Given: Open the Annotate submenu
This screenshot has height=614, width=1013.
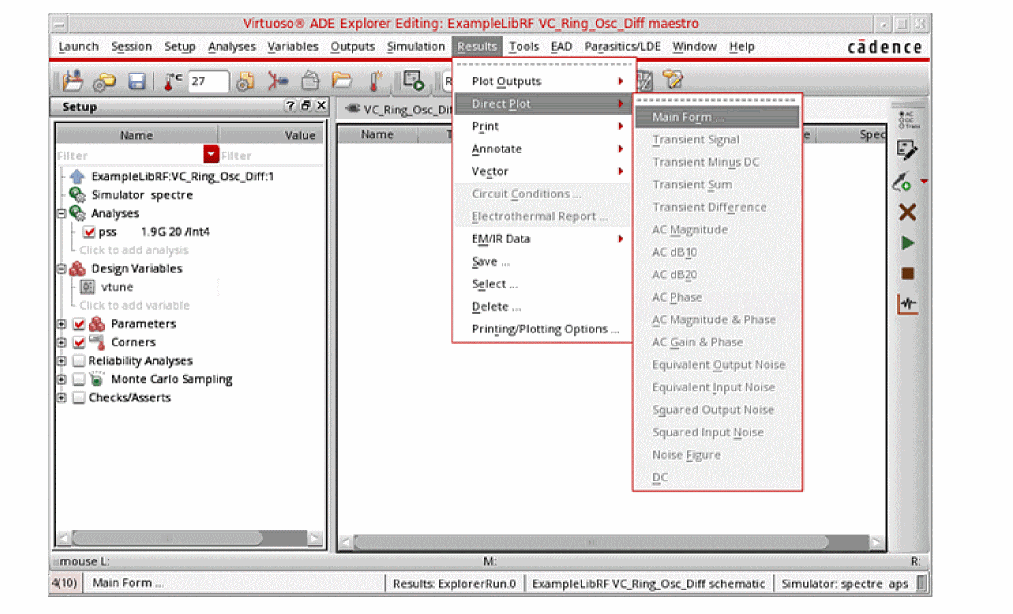Looking at the screenshot, I should [544, 149].
